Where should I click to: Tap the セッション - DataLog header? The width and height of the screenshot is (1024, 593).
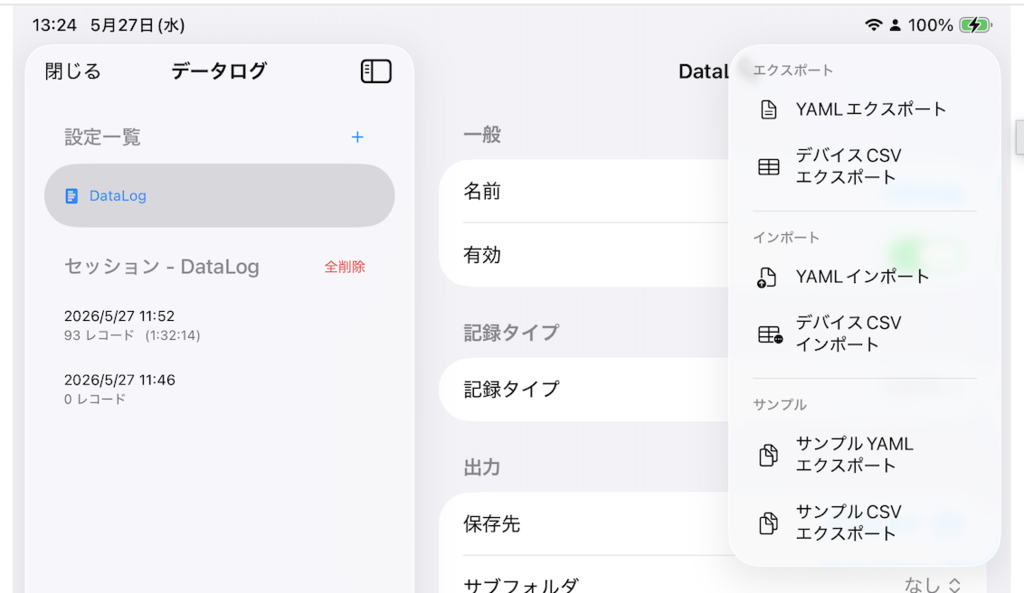coord(162,266)
